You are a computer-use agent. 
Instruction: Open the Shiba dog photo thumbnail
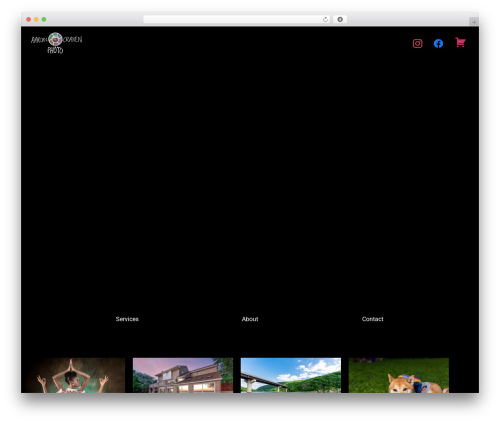[x=399, y=375]
